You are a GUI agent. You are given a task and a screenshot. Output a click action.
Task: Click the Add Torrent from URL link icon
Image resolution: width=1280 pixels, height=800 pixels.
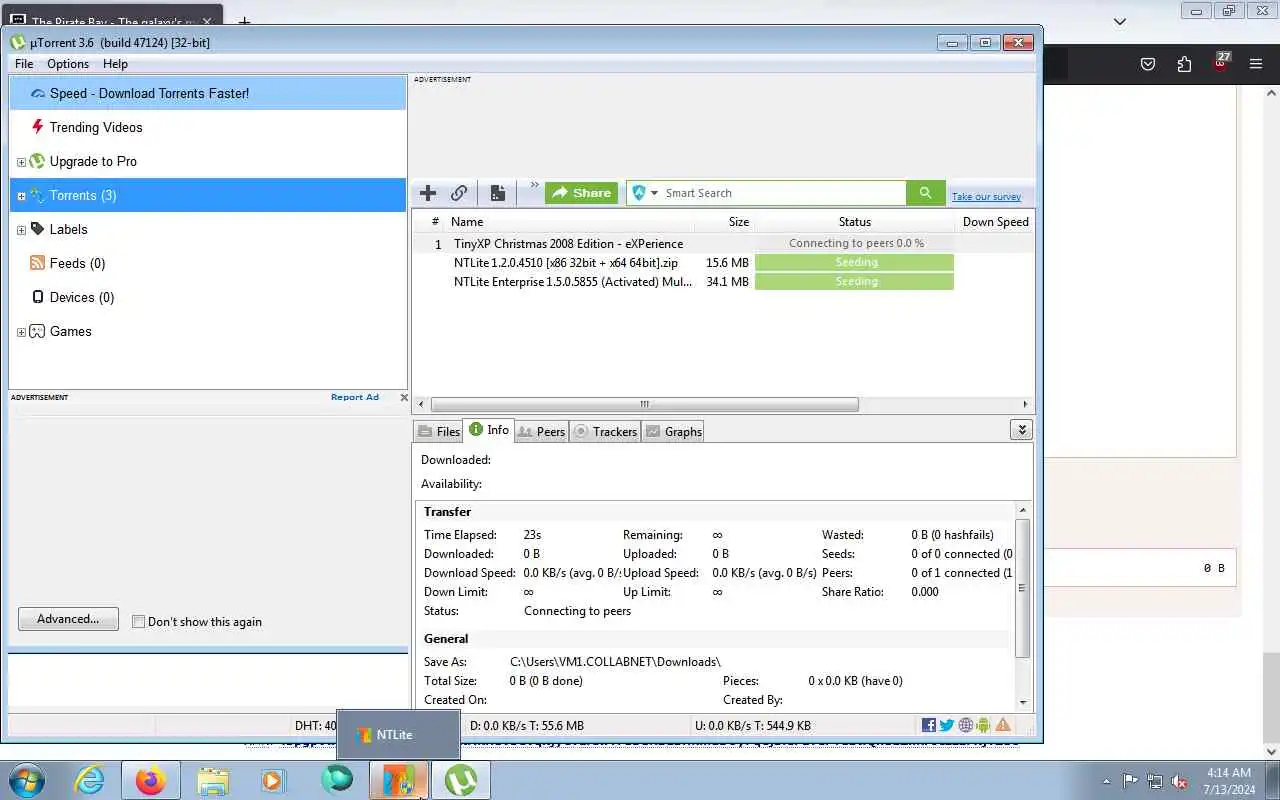[x=459, y=193]
